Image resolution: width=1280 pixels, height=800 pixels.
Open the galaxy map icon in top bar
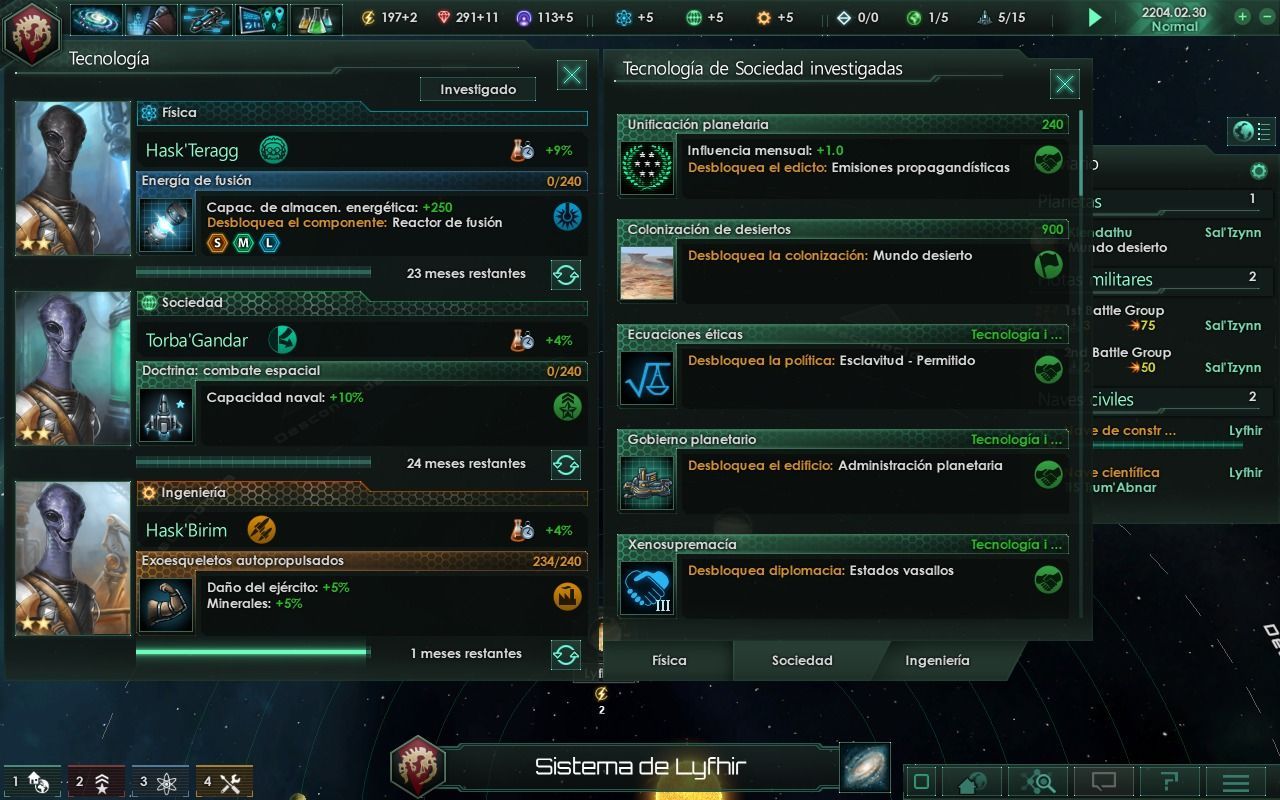coord(97,18)
